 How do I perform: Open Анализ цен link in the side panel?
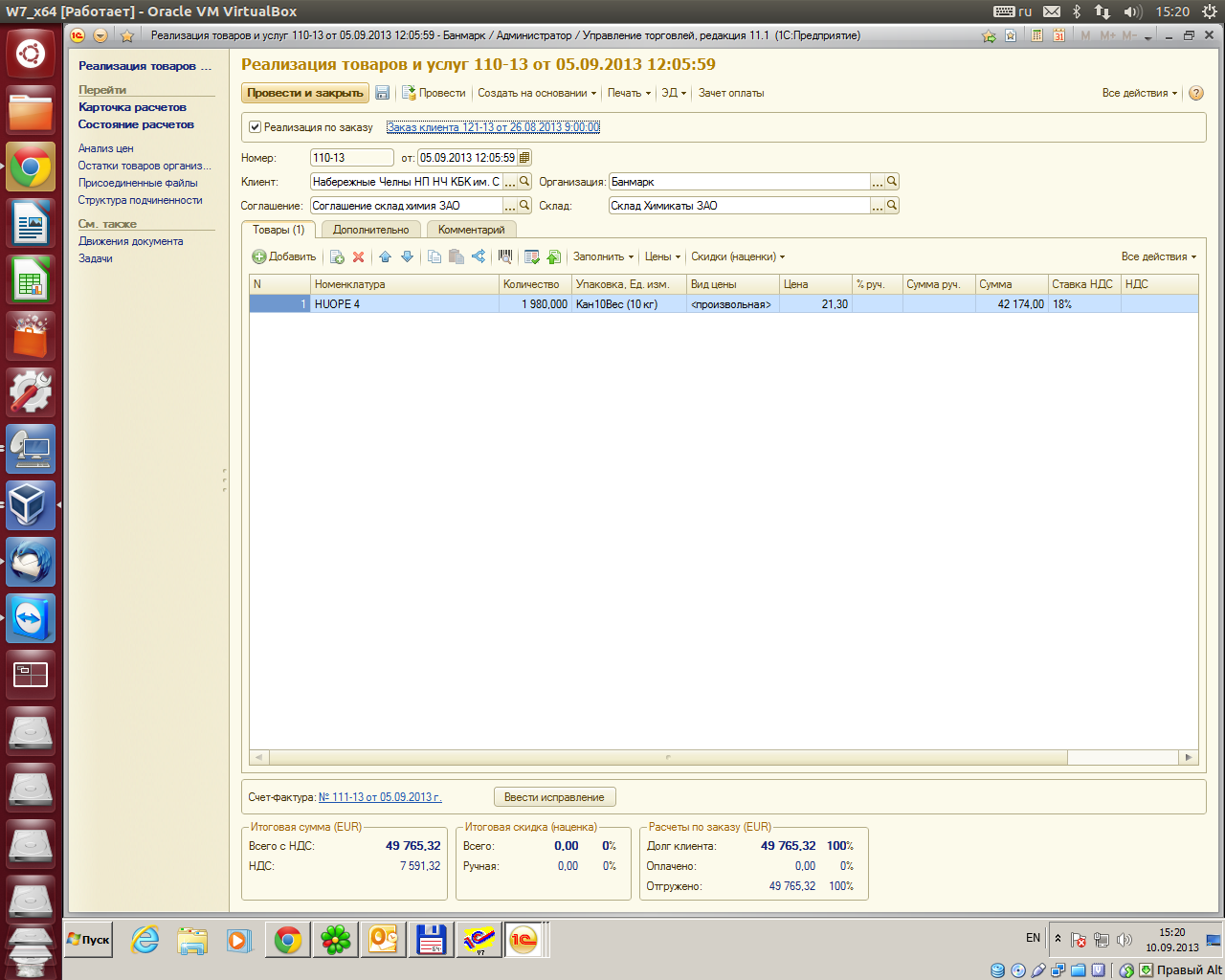point(105,148)
